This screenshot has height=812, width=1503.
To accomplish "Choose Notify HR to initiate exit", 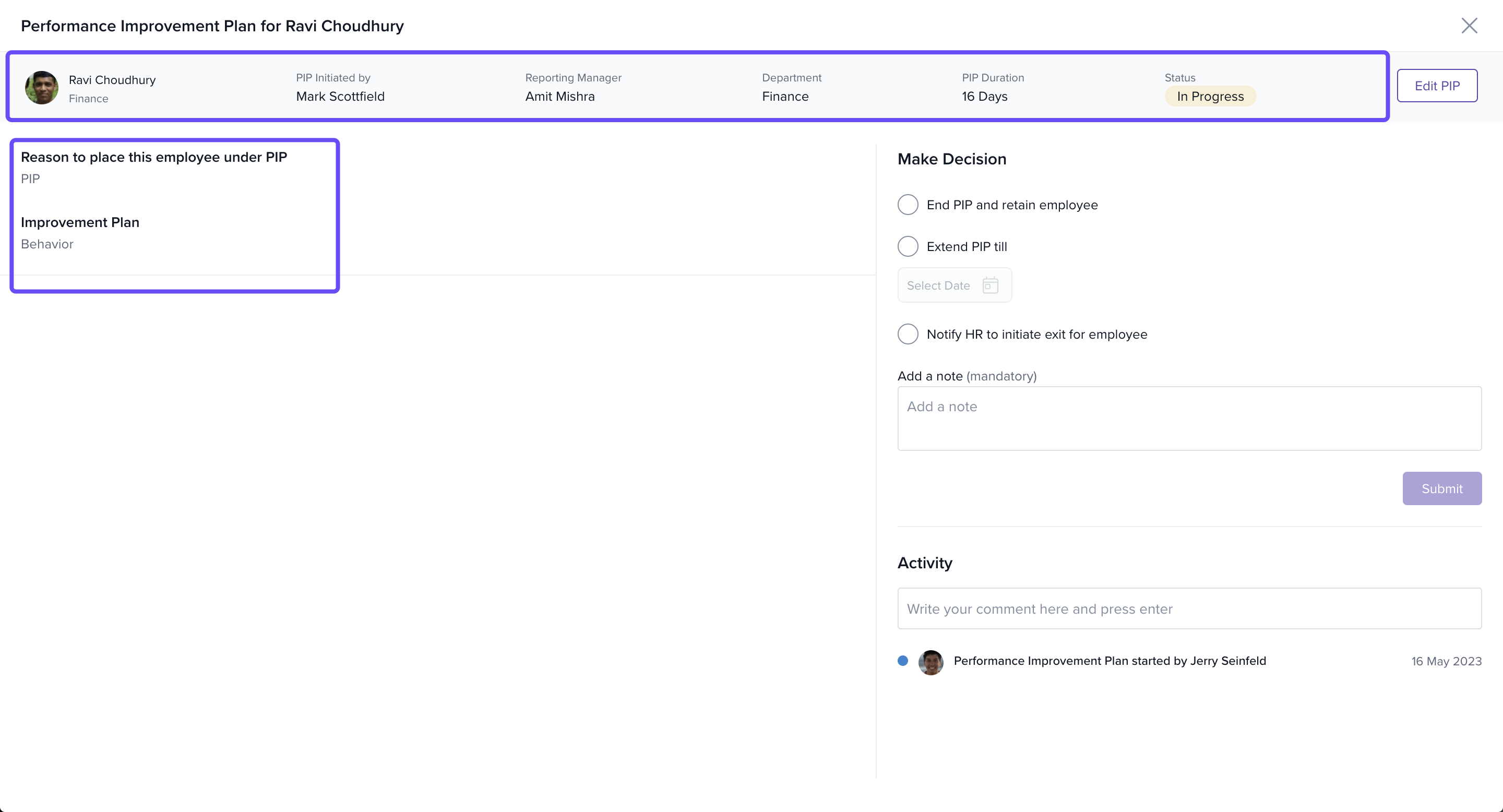I will click(908, 335).
